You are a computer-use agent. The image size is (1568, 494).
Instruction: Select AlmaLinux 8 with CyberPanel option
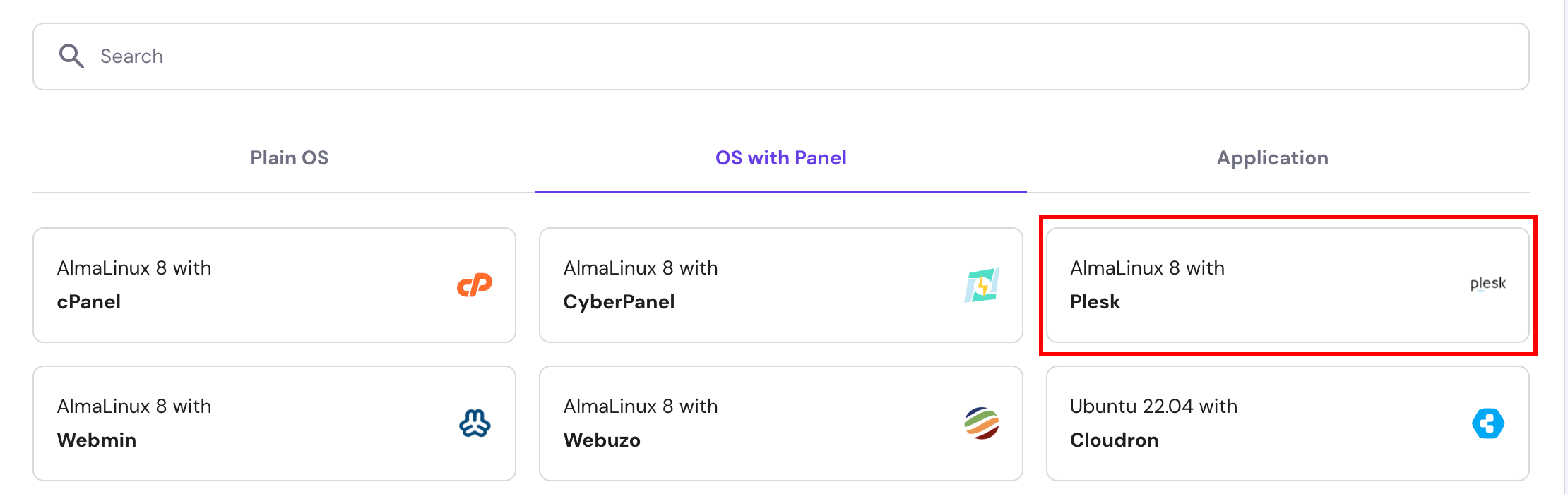point(780,285)
